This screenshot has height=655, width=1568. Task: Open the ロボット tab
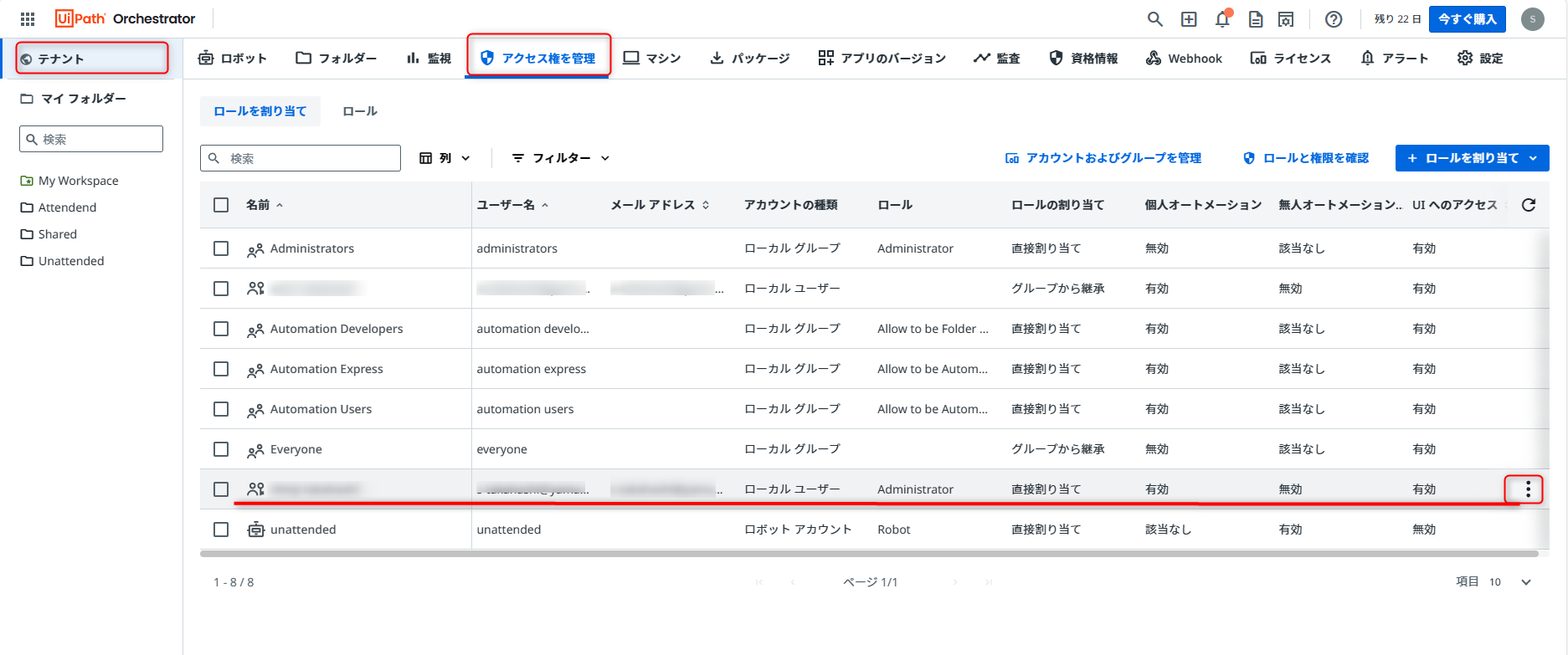[x=233, y=59]
